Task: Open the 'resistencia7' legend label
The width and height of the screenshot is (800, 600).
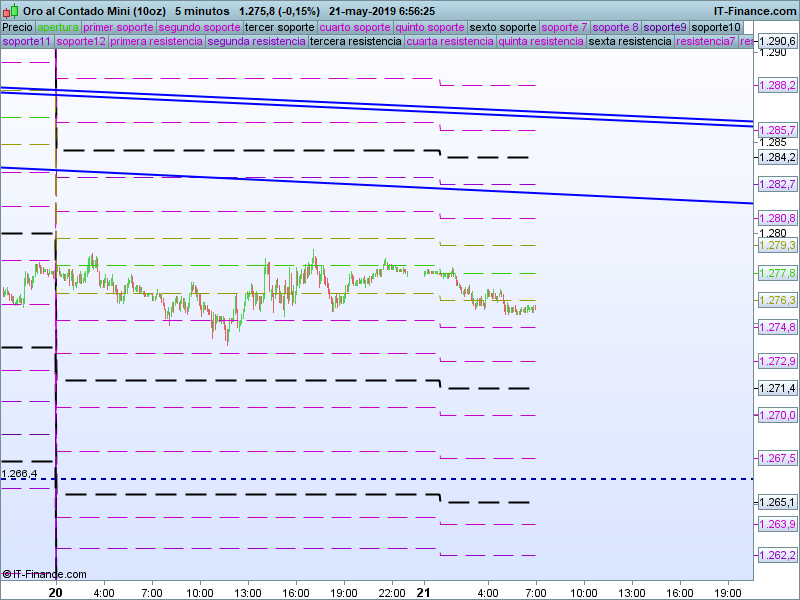Action: pos(705,42)
